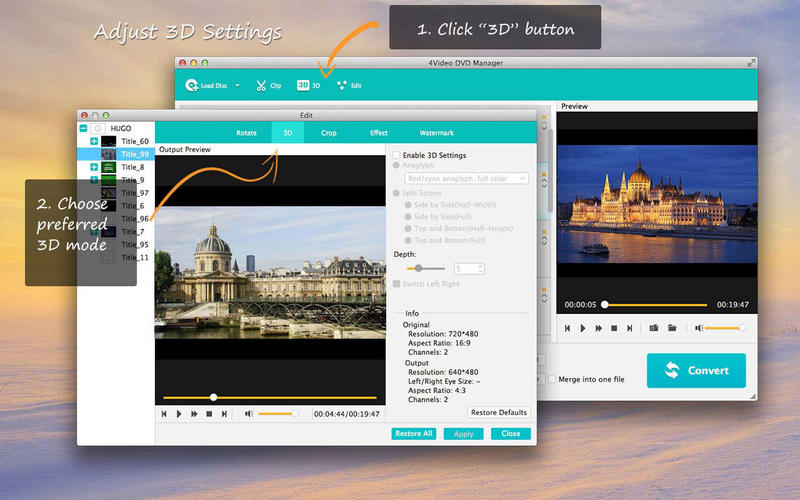Click the Convert button
Image resolution: width=800 pixels, height=500 pixels.
click(696, 370)
